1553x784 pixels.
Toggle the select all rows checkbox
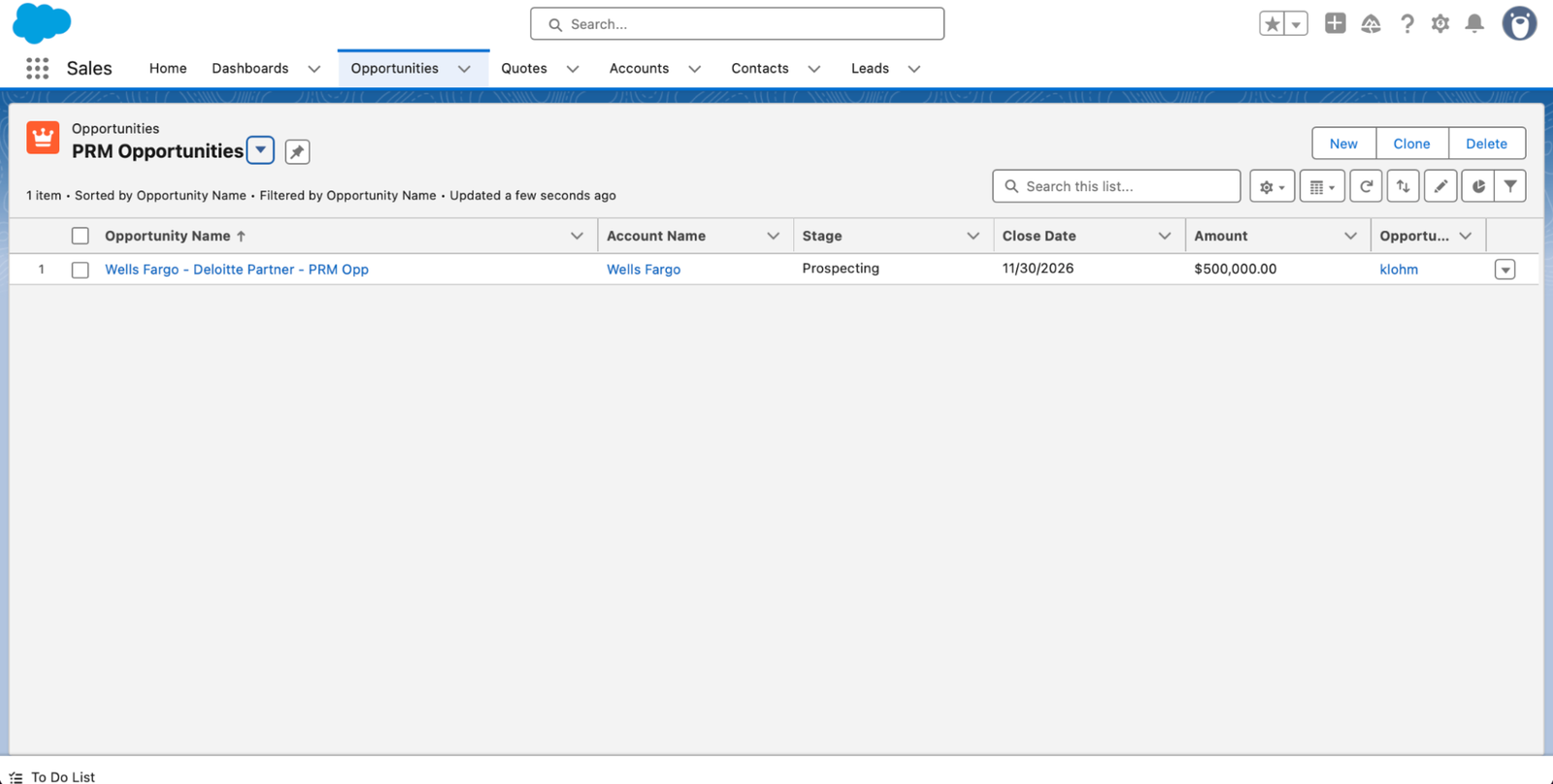tap(81, 236)
